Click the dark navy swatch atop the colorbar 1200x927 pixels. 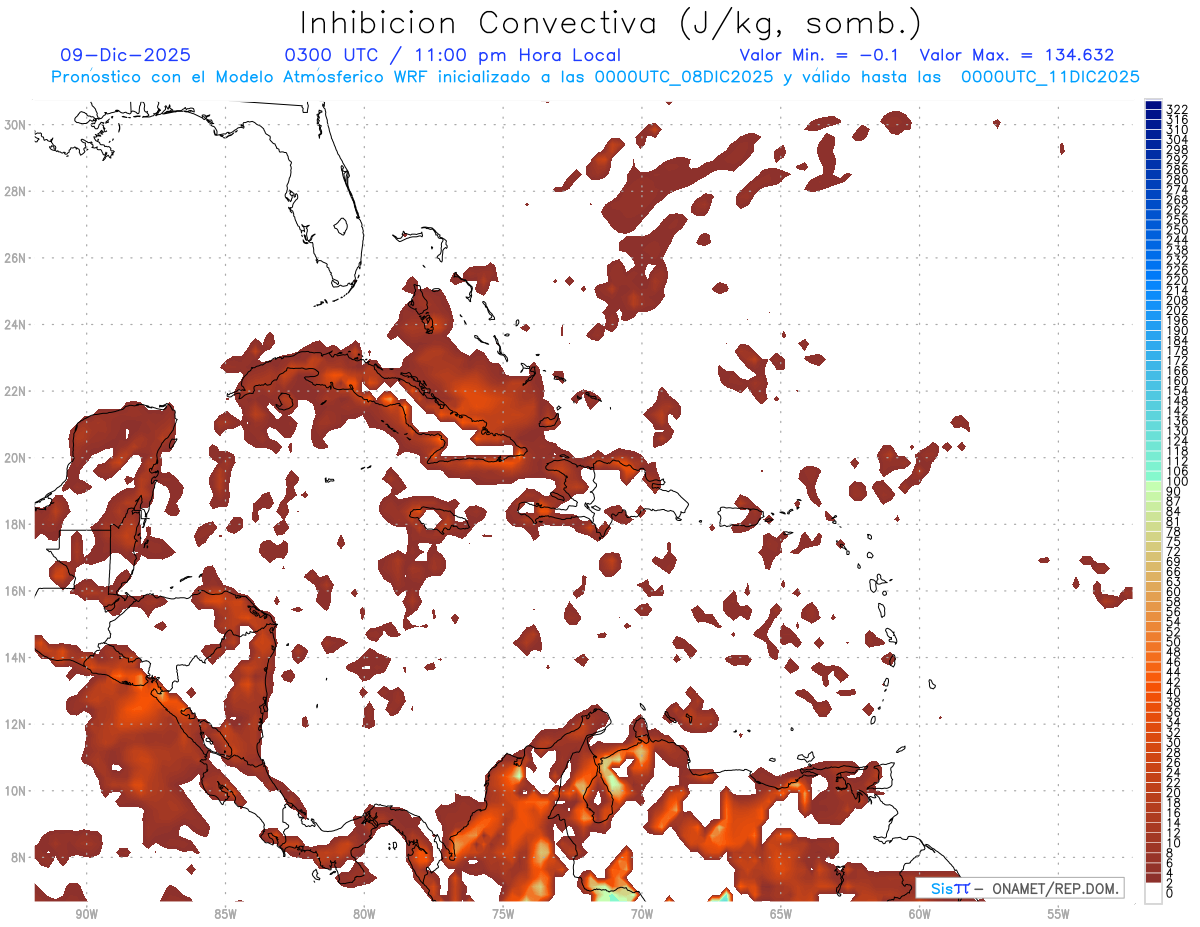(x=1154, y=104)
